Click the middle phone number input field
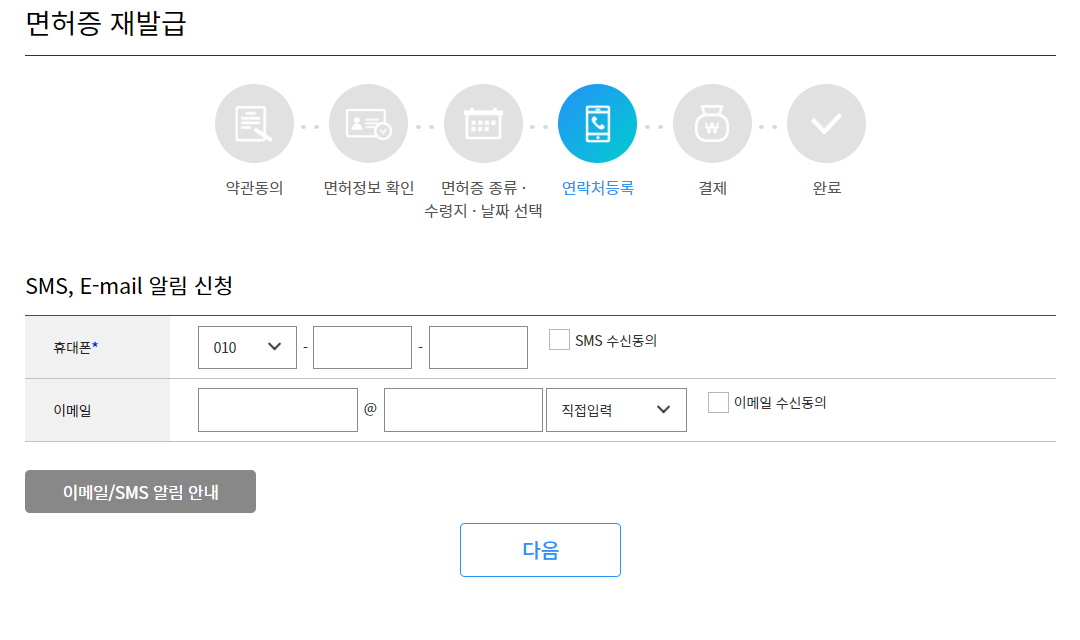Image resolution: width=1080 pixels, height=640 pixels. (x=362, y=347)
